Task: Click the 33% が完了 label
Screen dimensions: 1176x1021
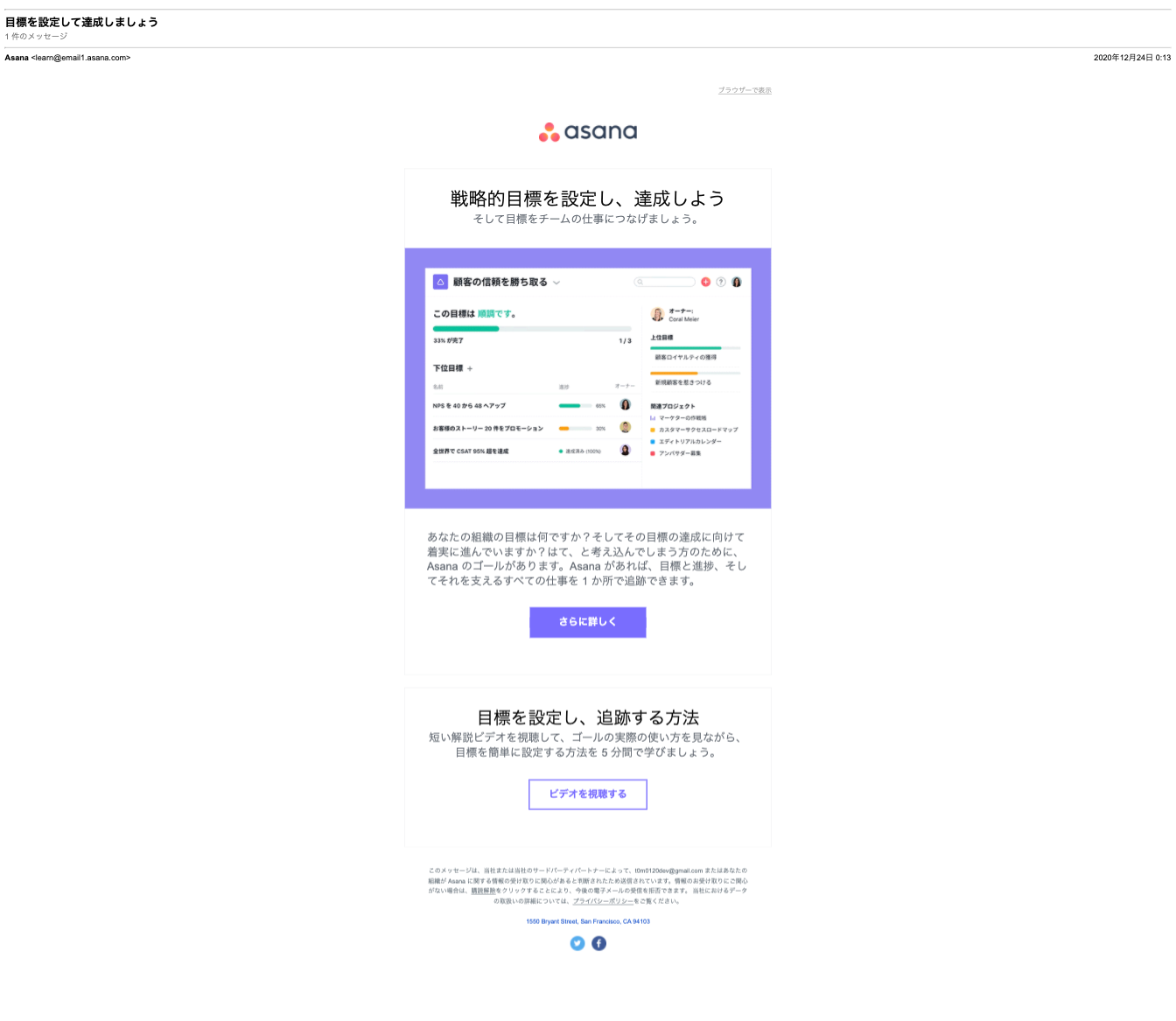Action: (449, 340)
